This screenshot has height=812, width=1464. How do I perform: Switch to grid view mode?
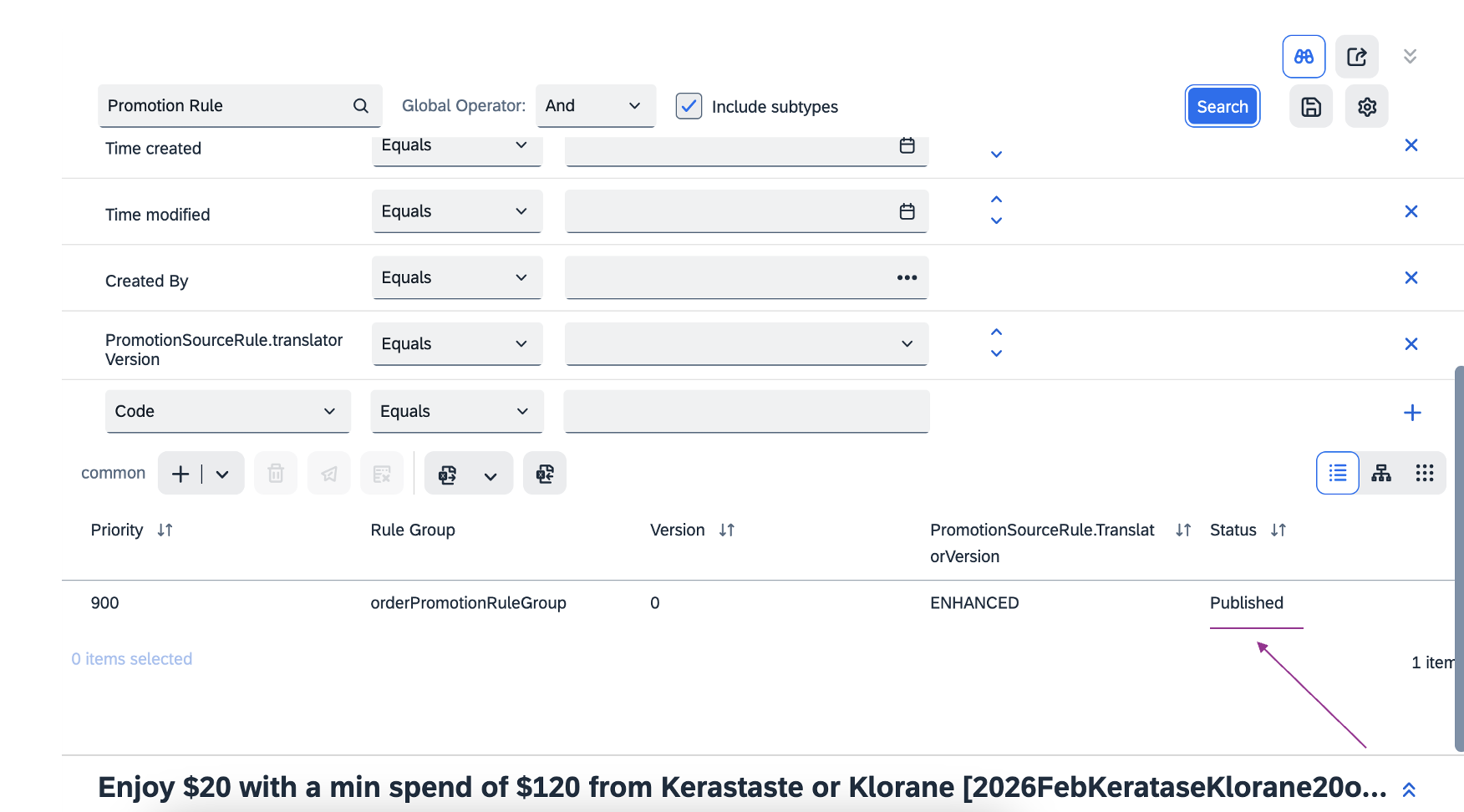(x=1424, y=474)
